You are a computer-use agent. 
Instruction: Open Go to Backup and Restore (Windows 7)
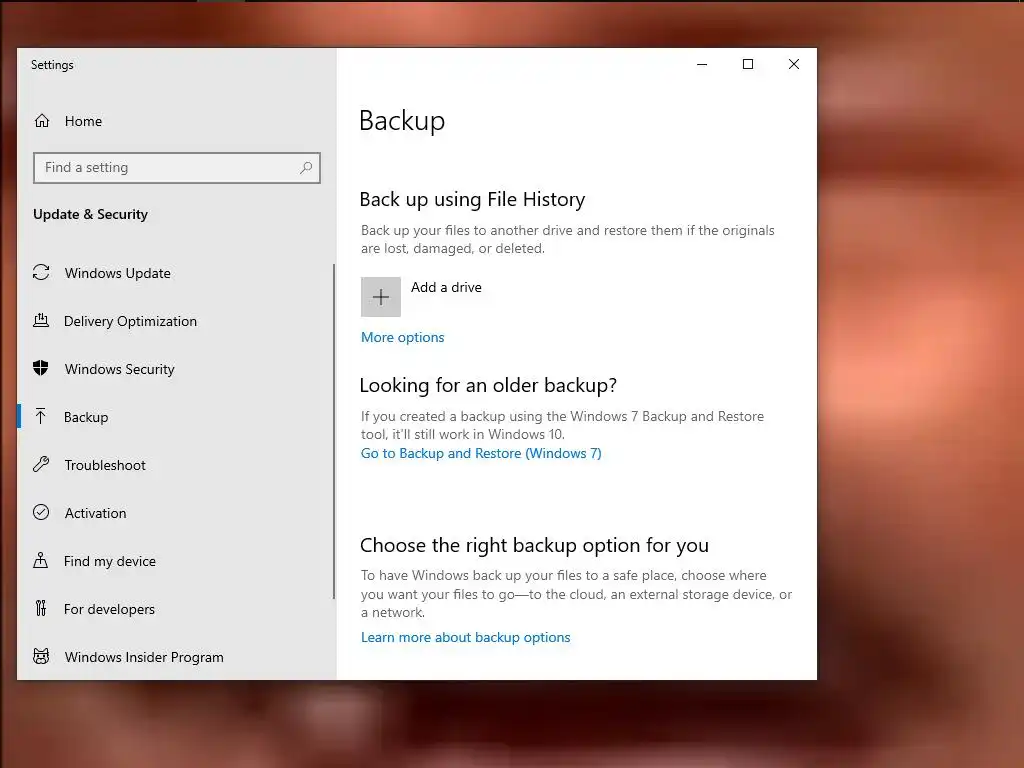481,453
